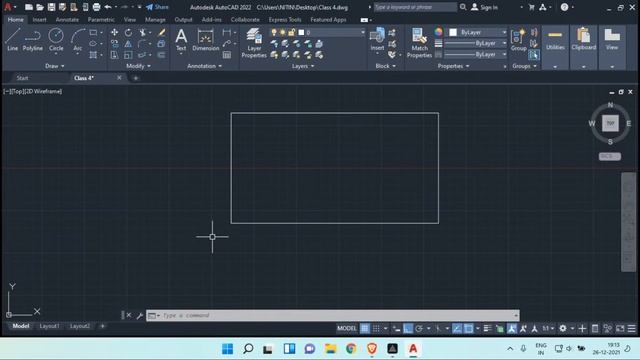Viewport: 640px width, 360px height.
Task: Select the Scale tool
Action: pos(128,55)
